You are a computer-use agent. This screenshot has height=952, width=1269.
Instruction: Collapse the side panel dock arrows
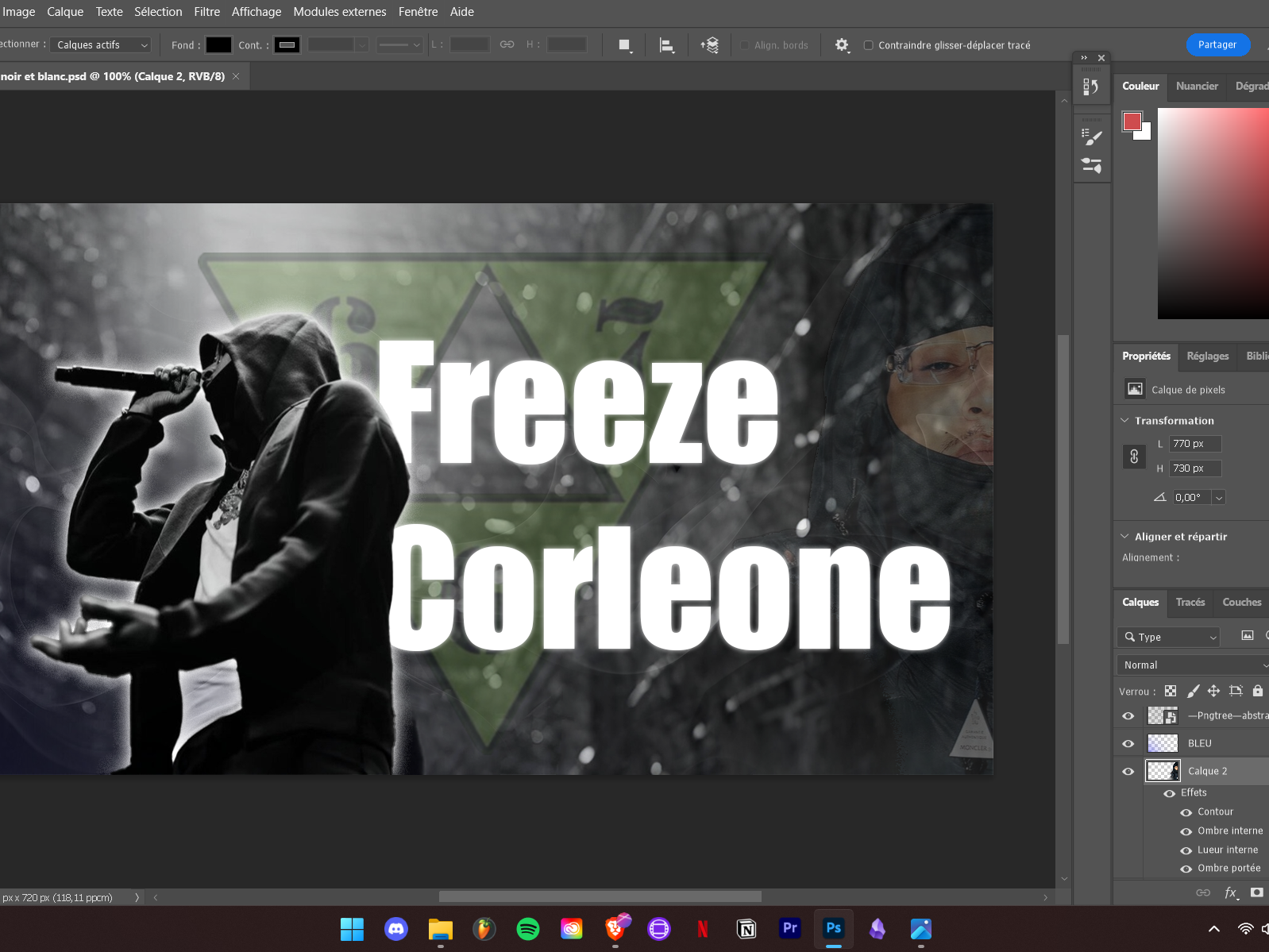coord(1084,57)
